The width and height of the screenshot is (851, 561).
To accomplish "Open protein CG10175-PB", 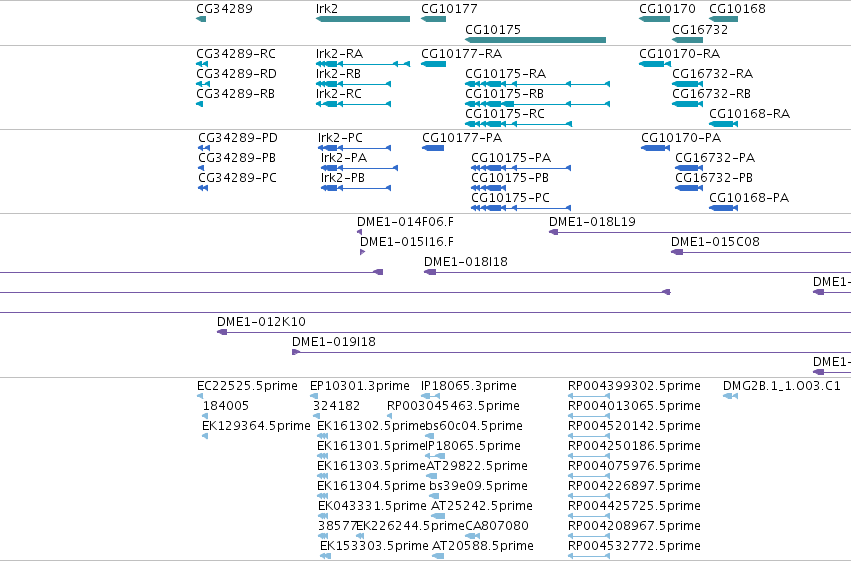I will tap(510, 178).
